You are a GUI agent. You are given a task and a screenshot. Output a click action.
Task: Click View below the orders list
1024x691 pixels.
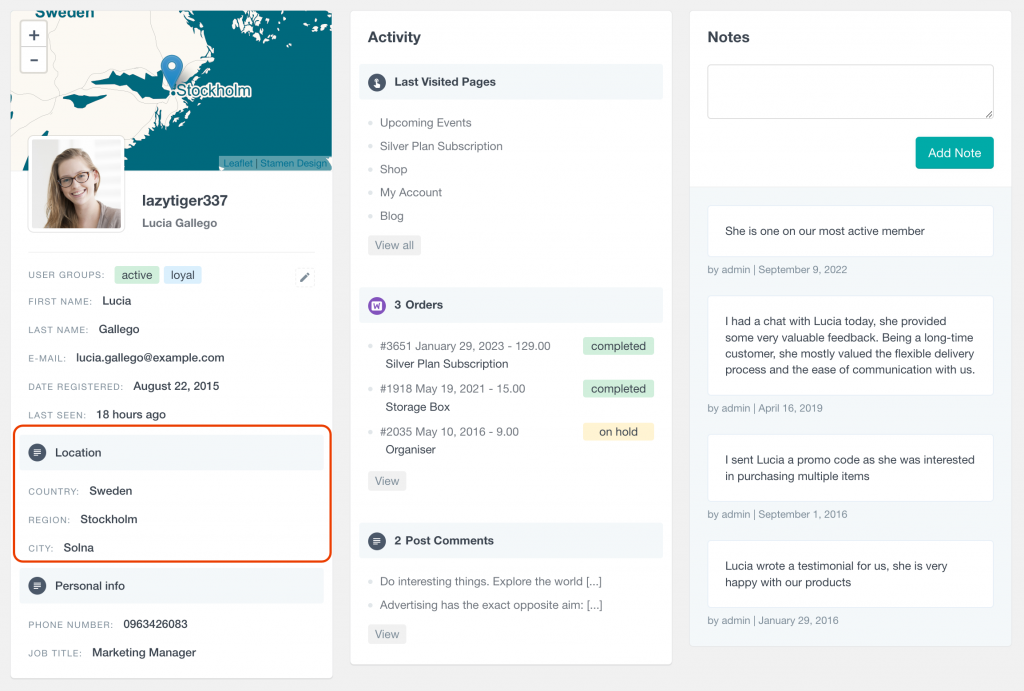click(387, 481)
